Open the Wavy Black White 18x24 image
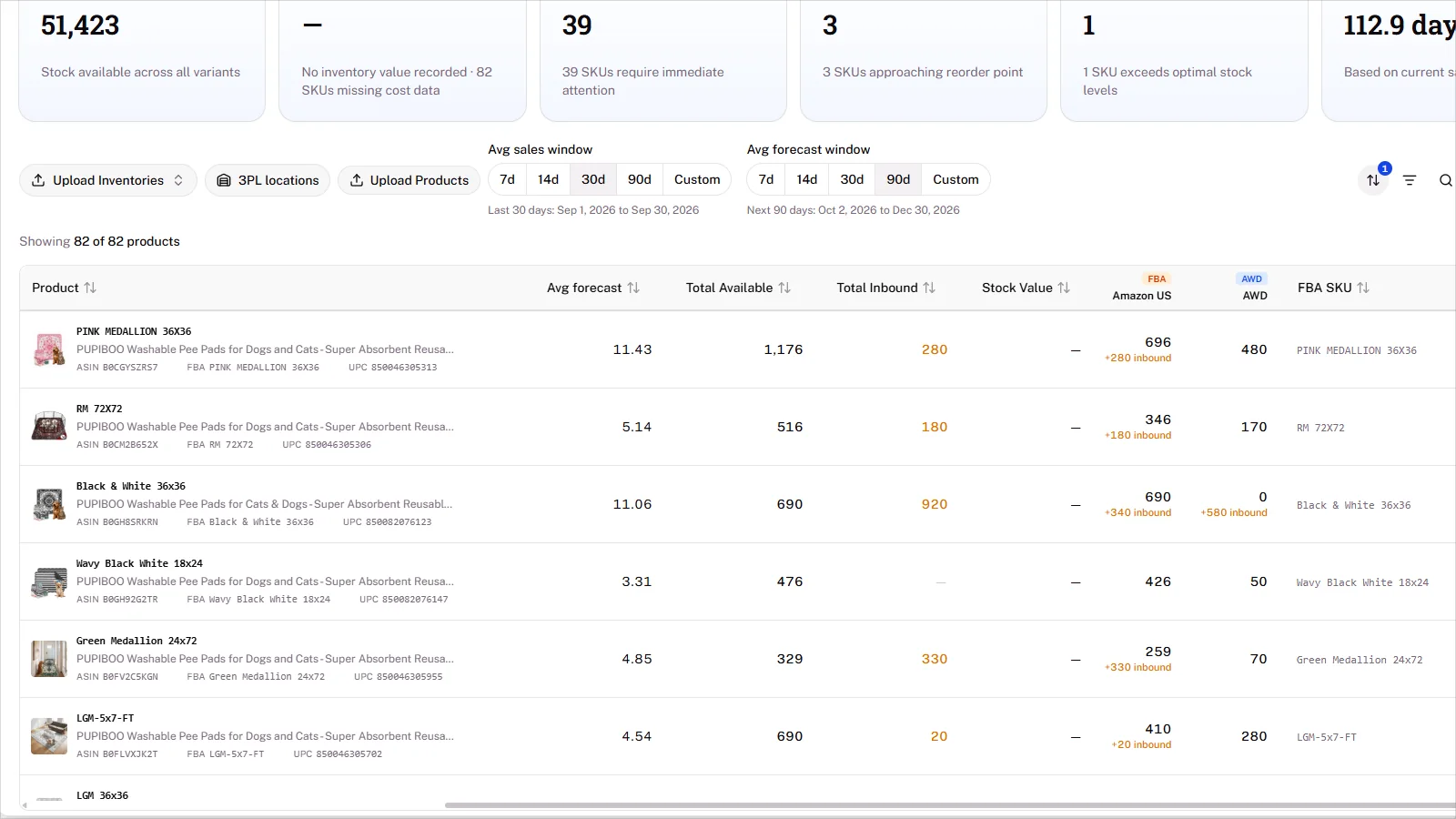The image size is (1456, 819). (49, 581)
